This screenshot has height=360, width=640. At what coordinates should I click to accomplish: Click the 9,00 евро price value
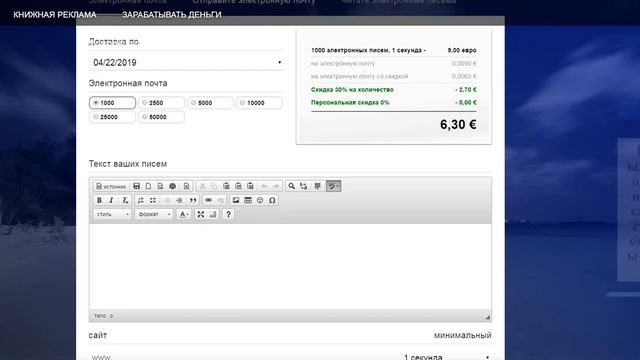point(462,50)
